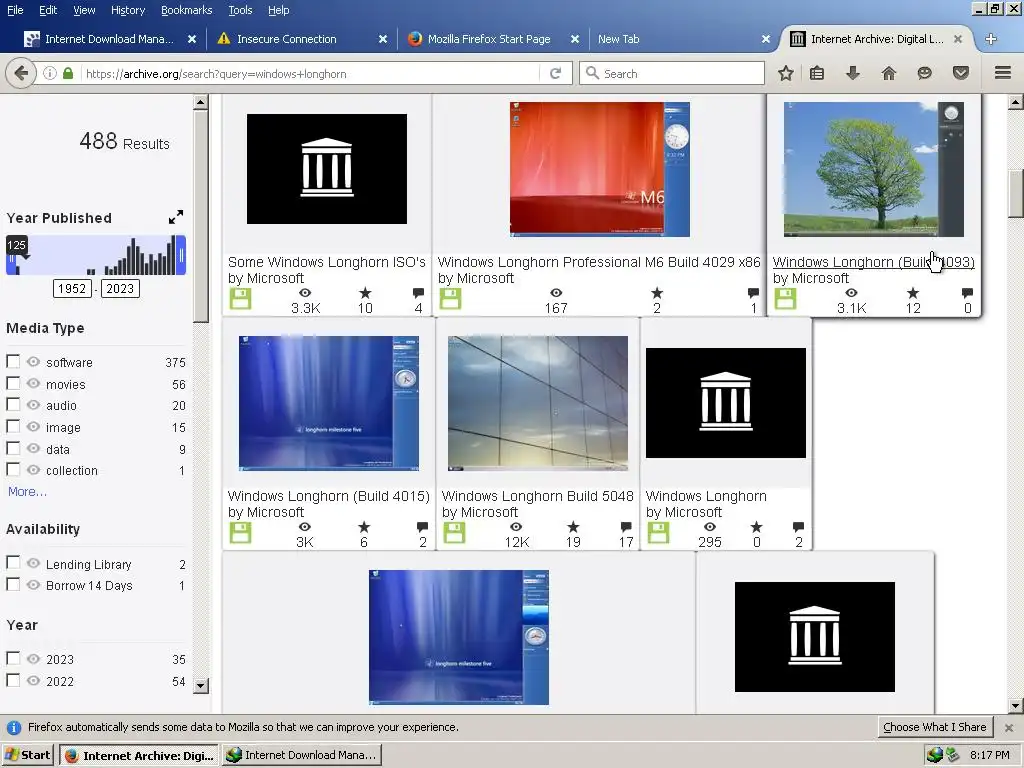Screen dimensions: 1024x768
Task: Click the archive.org URL address bar
Action: pyautogui.click(x=310, y=73)
